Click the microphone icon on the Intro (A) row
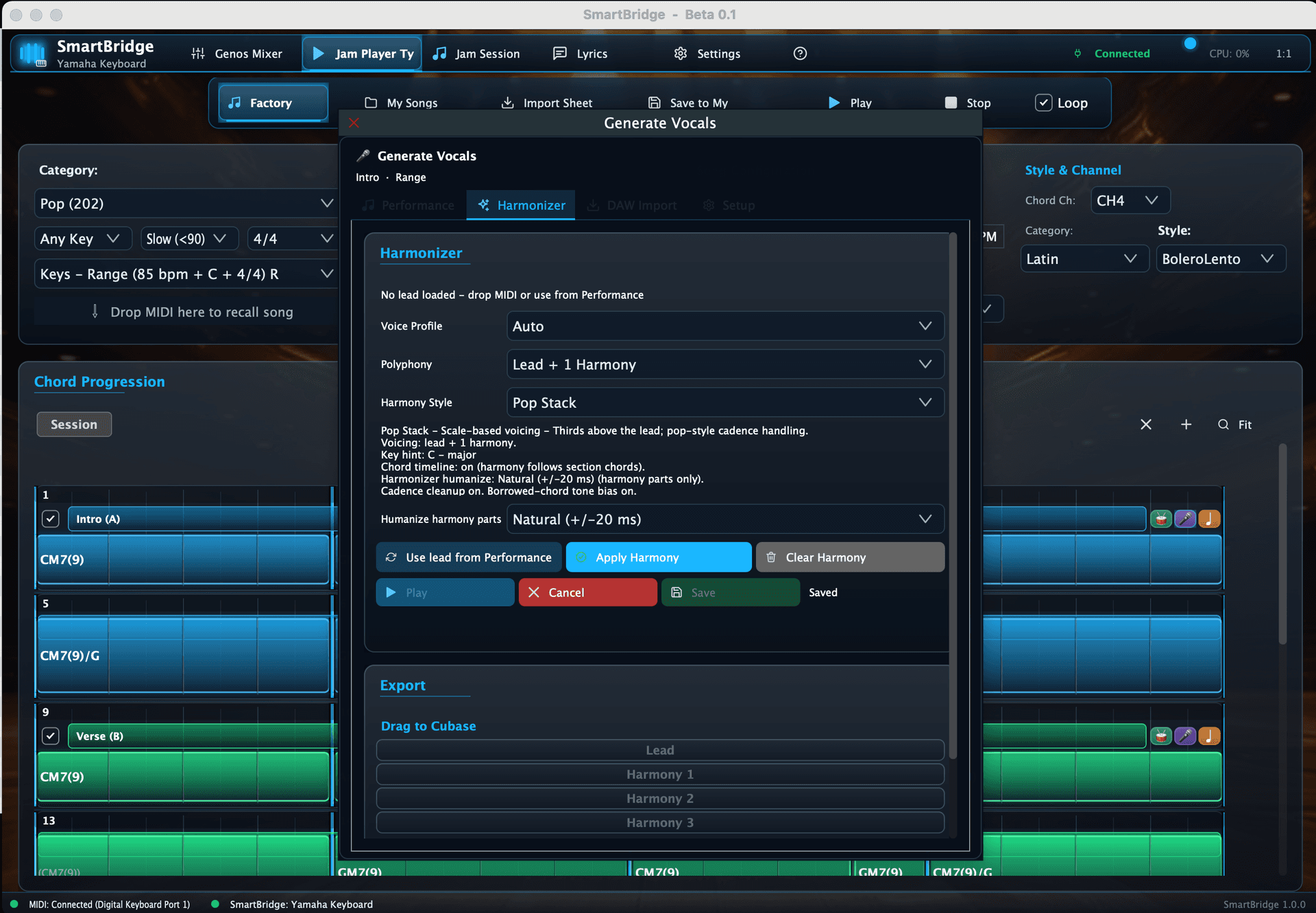This screenshot has width=1316, height=913. [x=1185, y=519]
